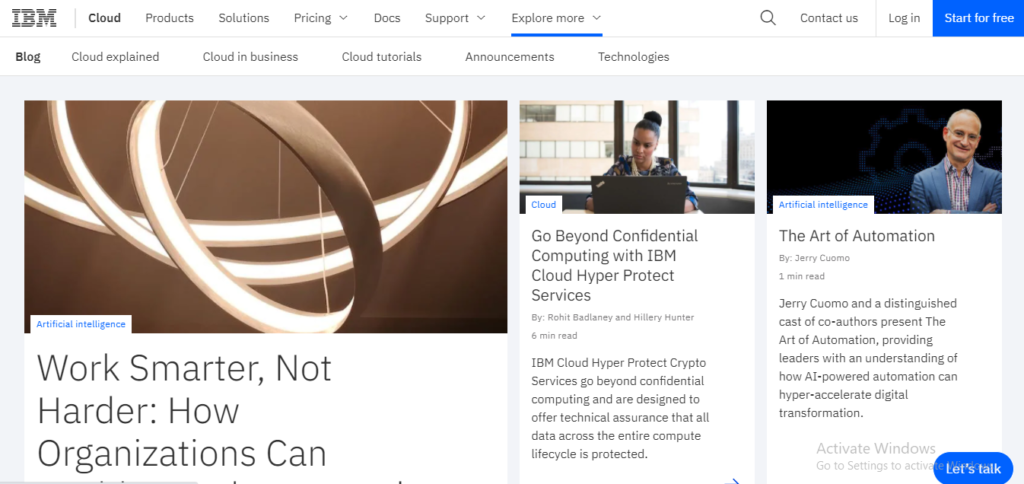Viewport: 1024px width, 484px height.
Task: Expand the Support dropdown menu
Action: point(455,18)
